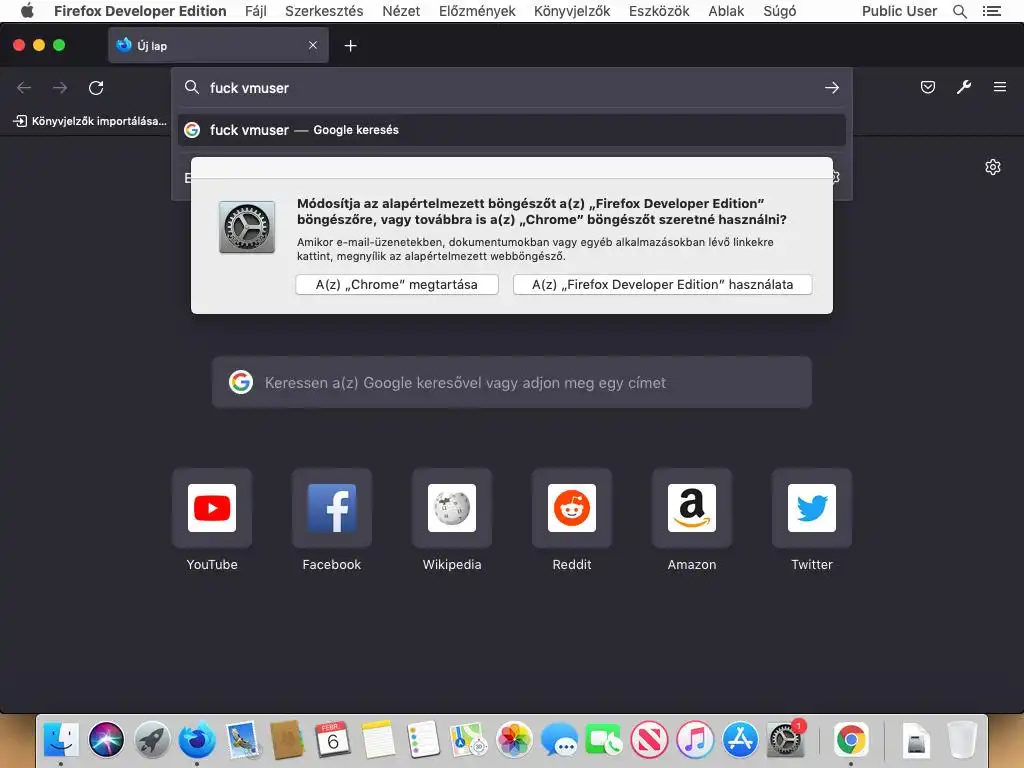
Task: Launch Siri from the Dock
Action: click(106, 740)
